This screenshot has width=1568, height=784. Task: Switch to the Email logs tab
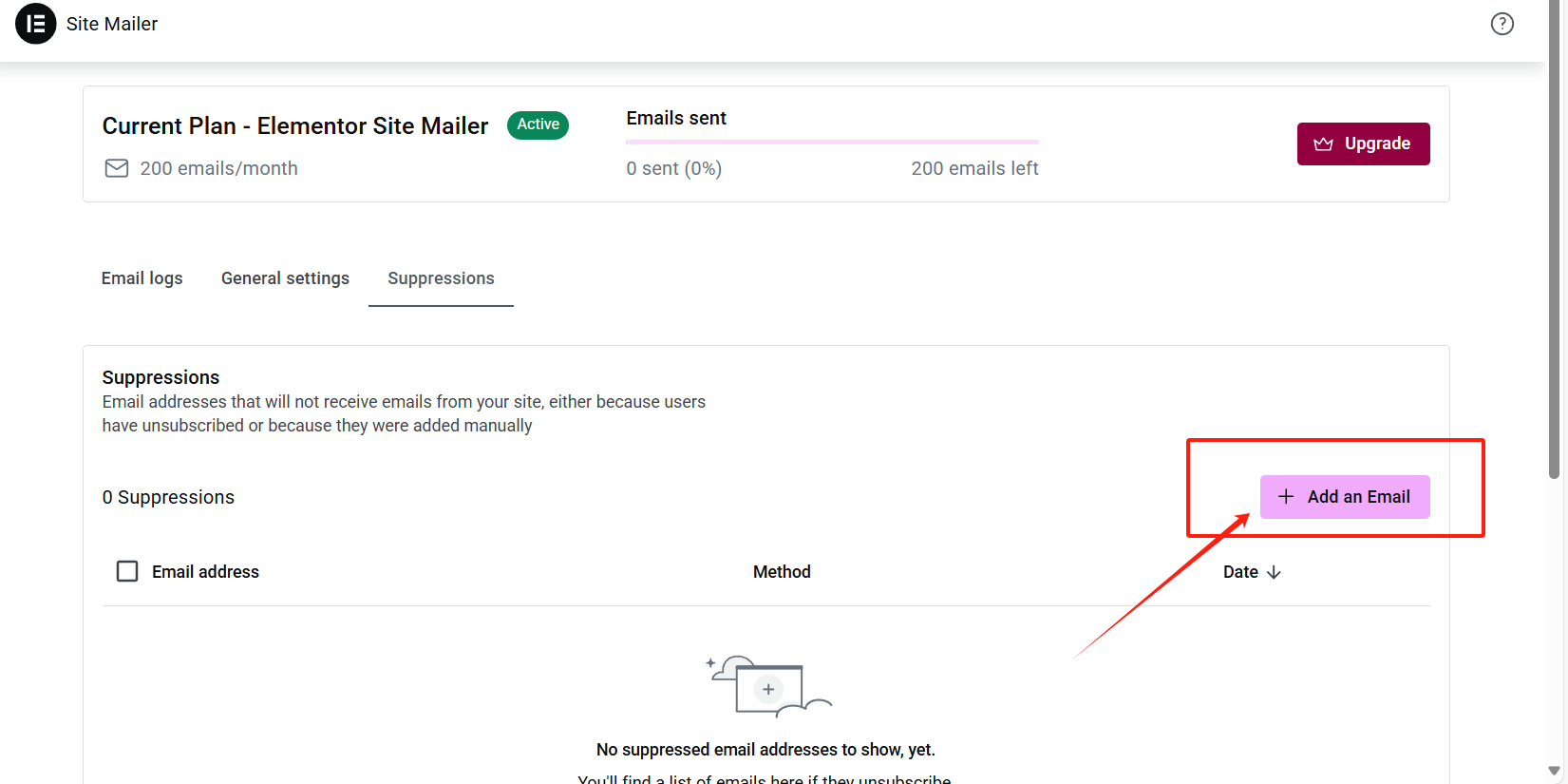[x=142, y=278]
